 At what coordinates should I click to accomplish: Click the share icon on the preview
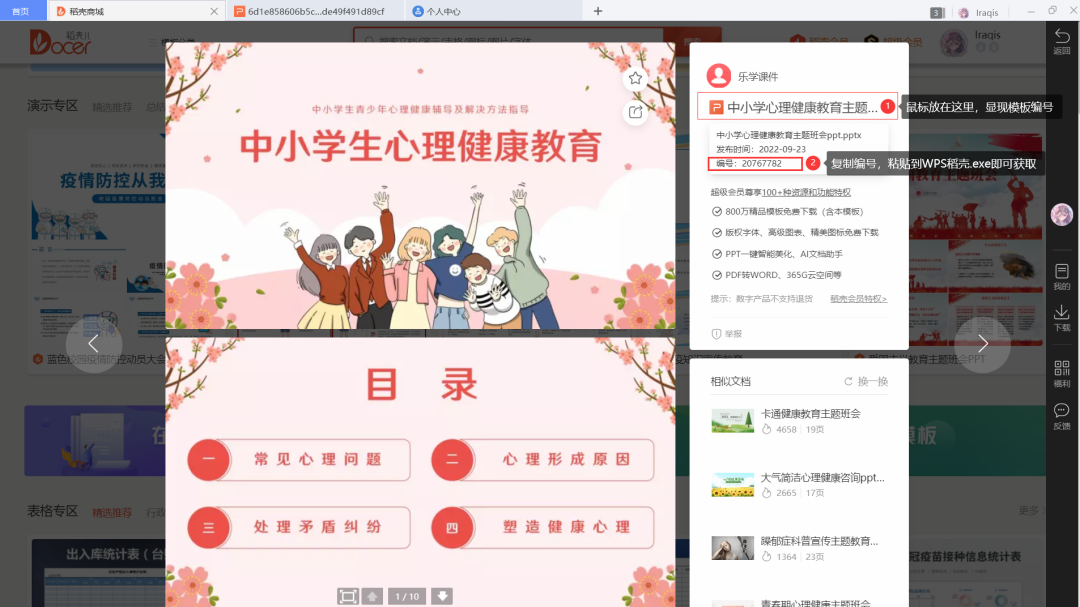pyautogui.click(x=635, y=112)
